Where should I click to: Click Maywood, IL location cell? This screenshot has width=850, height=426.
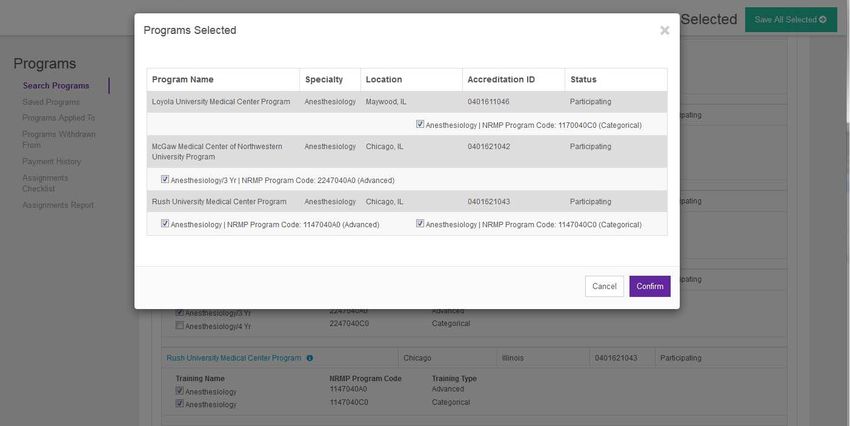click(x=385, y=102)
